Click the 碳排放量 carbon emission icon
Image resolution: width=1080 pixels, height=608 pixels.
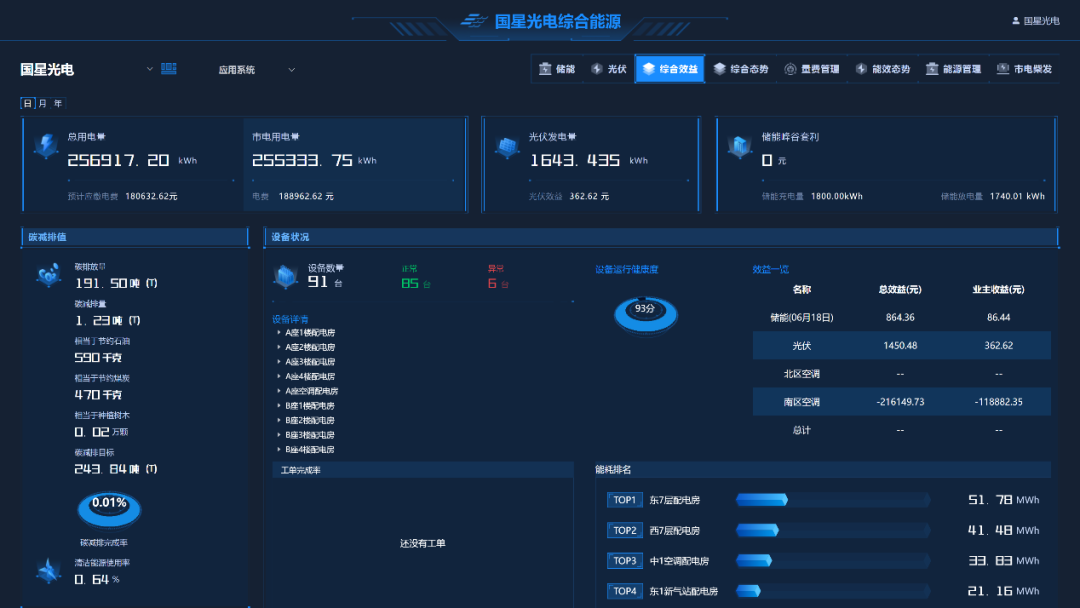[48, 275]
